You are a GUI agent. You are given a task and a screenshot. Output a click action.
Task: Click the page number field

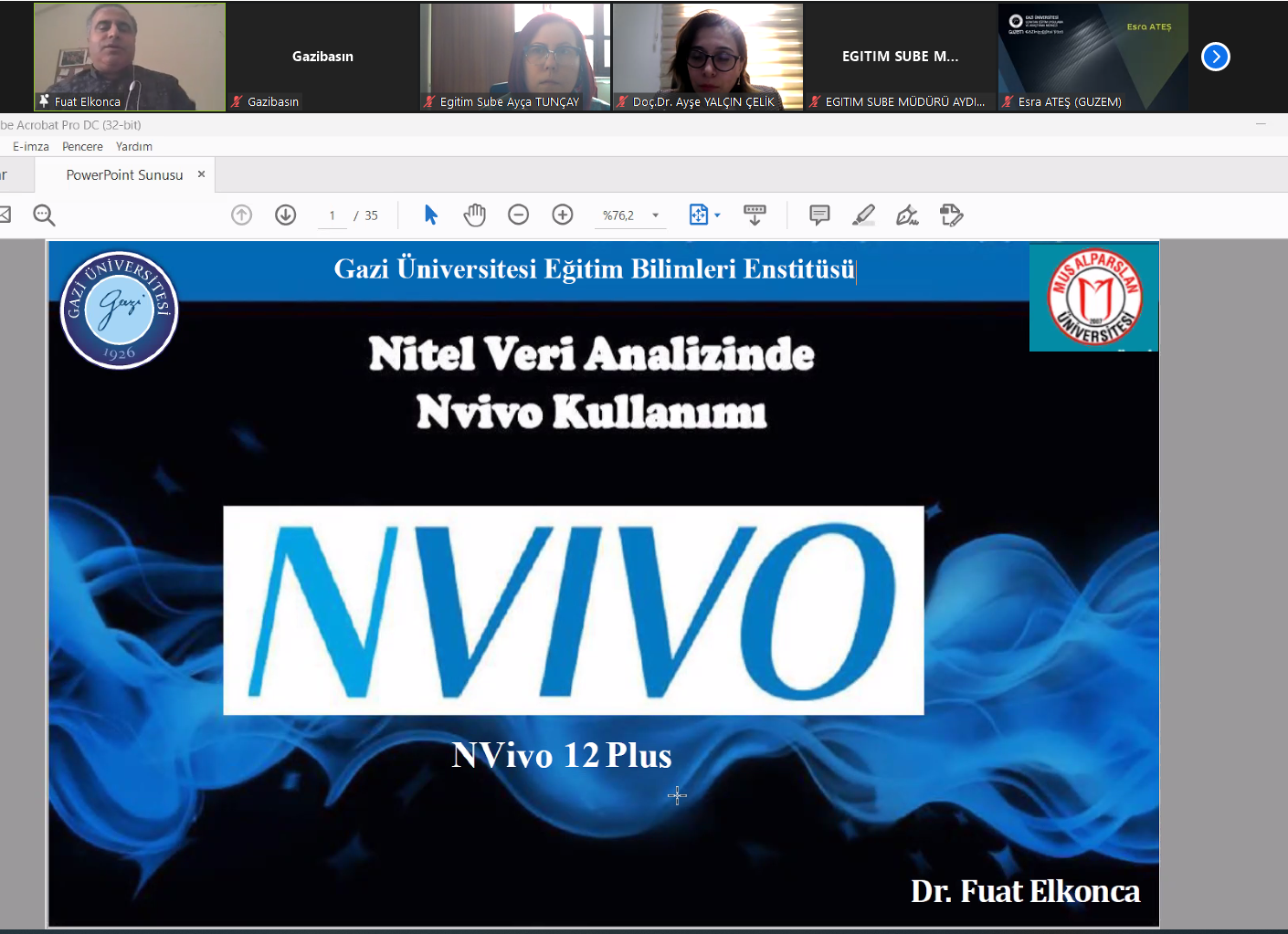332,215
